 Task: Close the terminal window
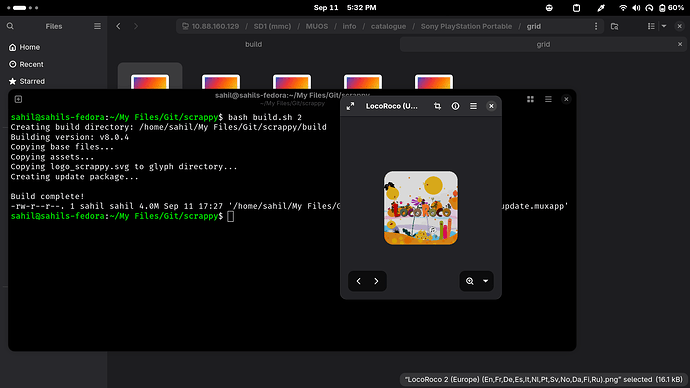coord(566,99)
